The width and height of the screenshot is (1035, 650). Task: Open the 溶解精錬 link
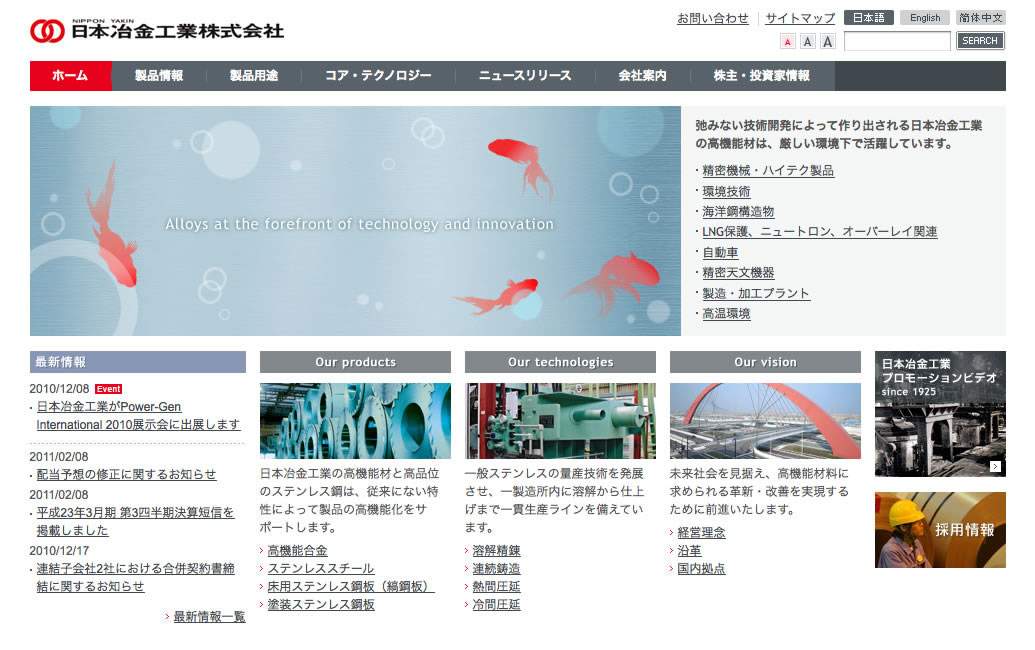tap(496, 551)
